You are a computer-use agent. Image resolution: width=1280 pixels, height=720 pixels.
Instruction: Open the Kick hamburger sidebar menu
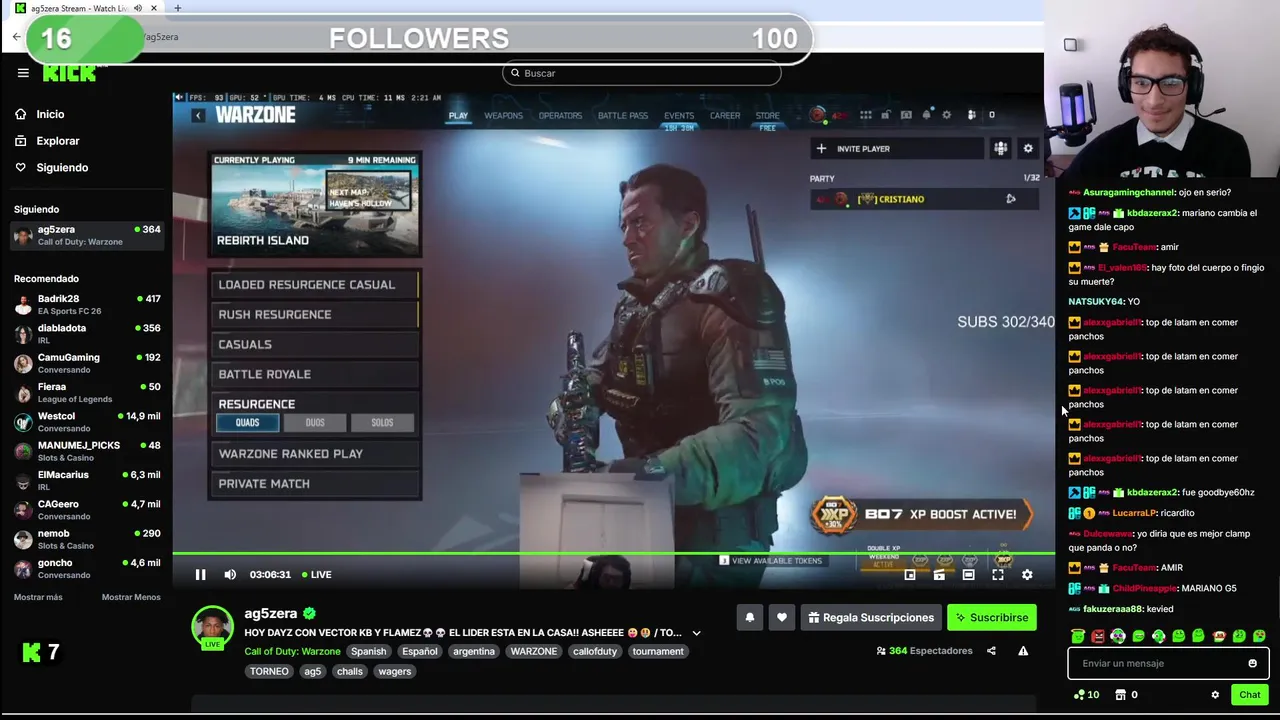tap(23, 73)
